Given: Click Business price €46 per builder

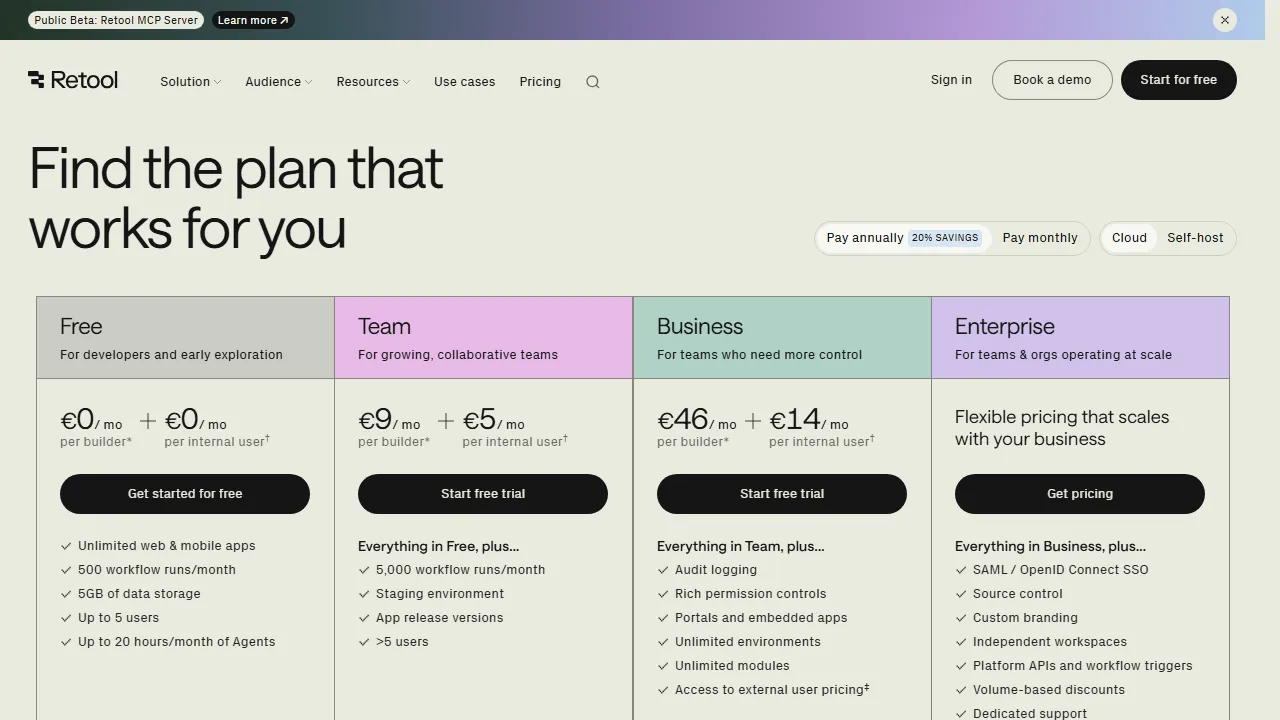Looking at the screenshot, I should coord(697,427).
